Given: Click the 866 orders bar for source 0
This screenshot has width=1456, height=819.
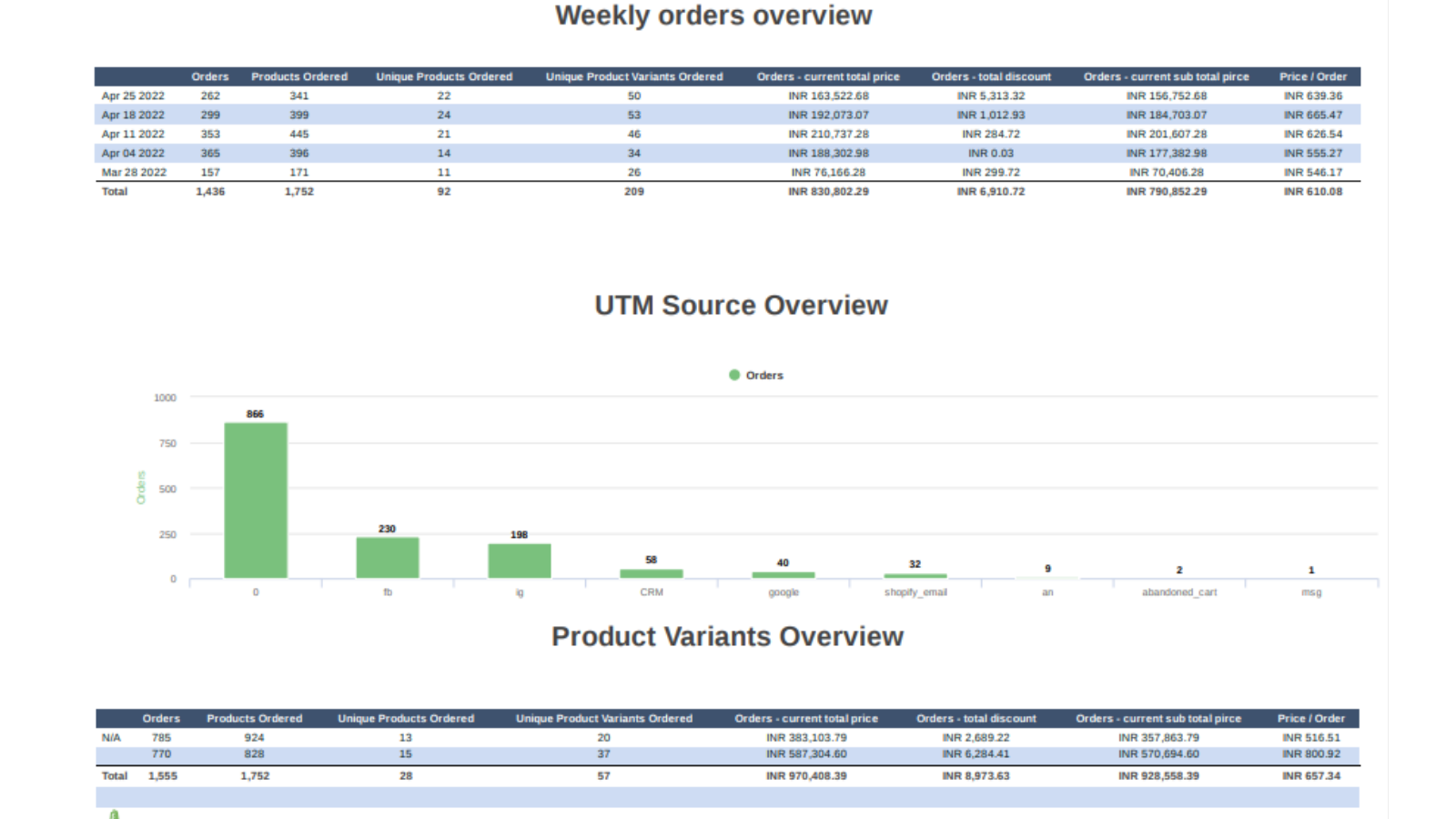Looking at the screenshot, I should (256, 500).
